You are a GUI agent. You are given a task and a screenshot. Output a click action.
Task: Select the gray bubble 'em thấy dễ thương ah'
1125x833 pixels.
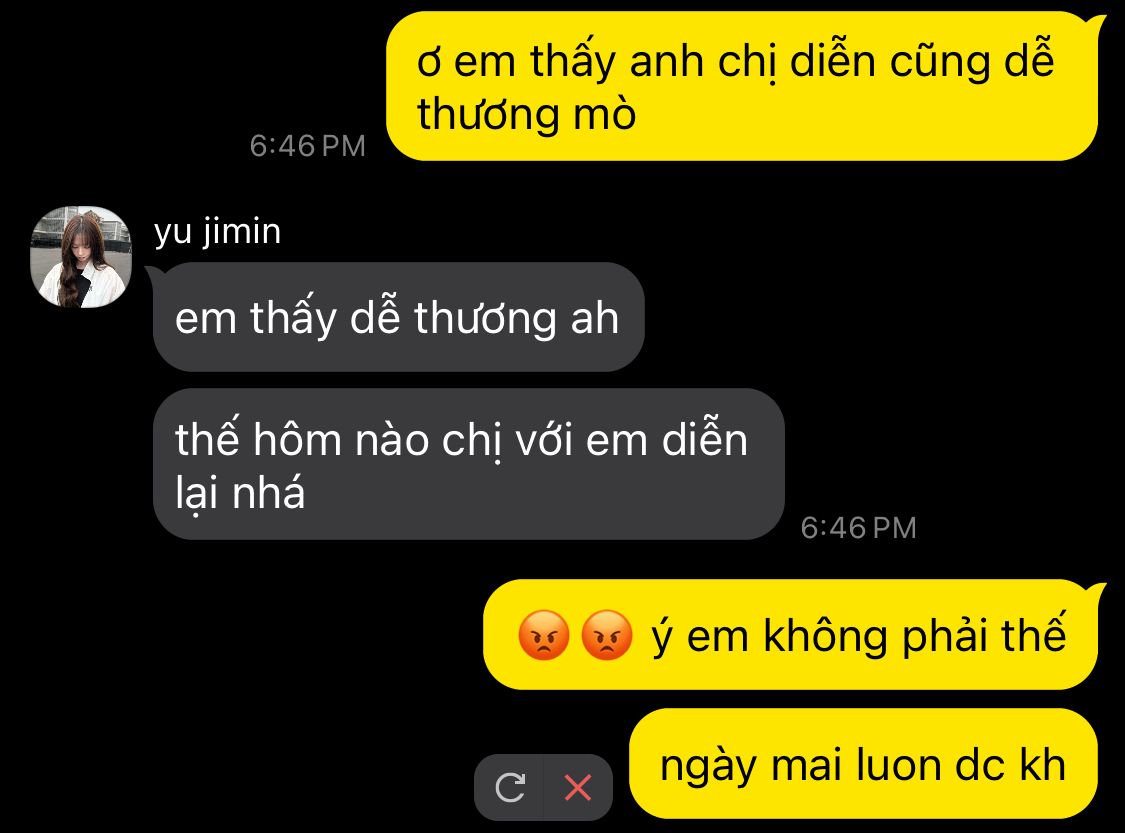398,317
